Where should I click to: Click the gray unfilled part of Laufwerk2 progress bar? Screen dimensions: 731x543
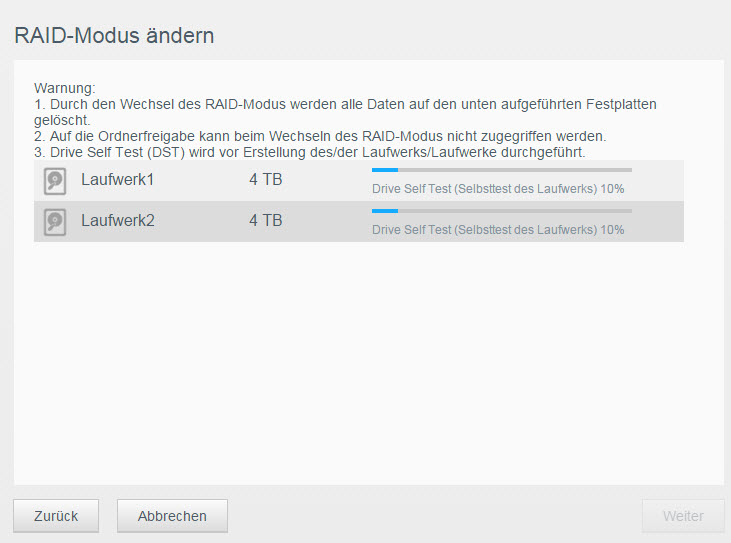pos(515,211)
